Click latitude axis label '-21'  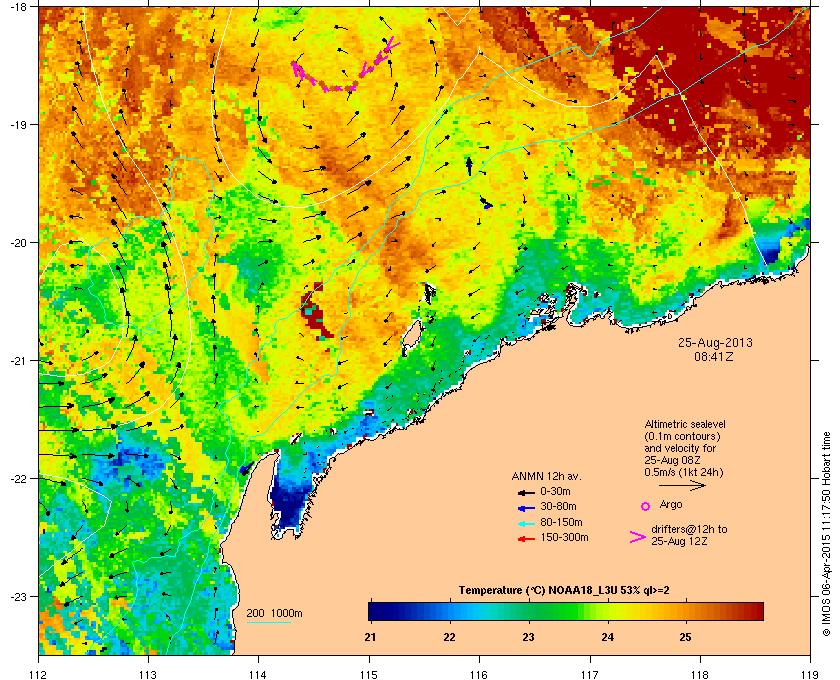point(18,361)
